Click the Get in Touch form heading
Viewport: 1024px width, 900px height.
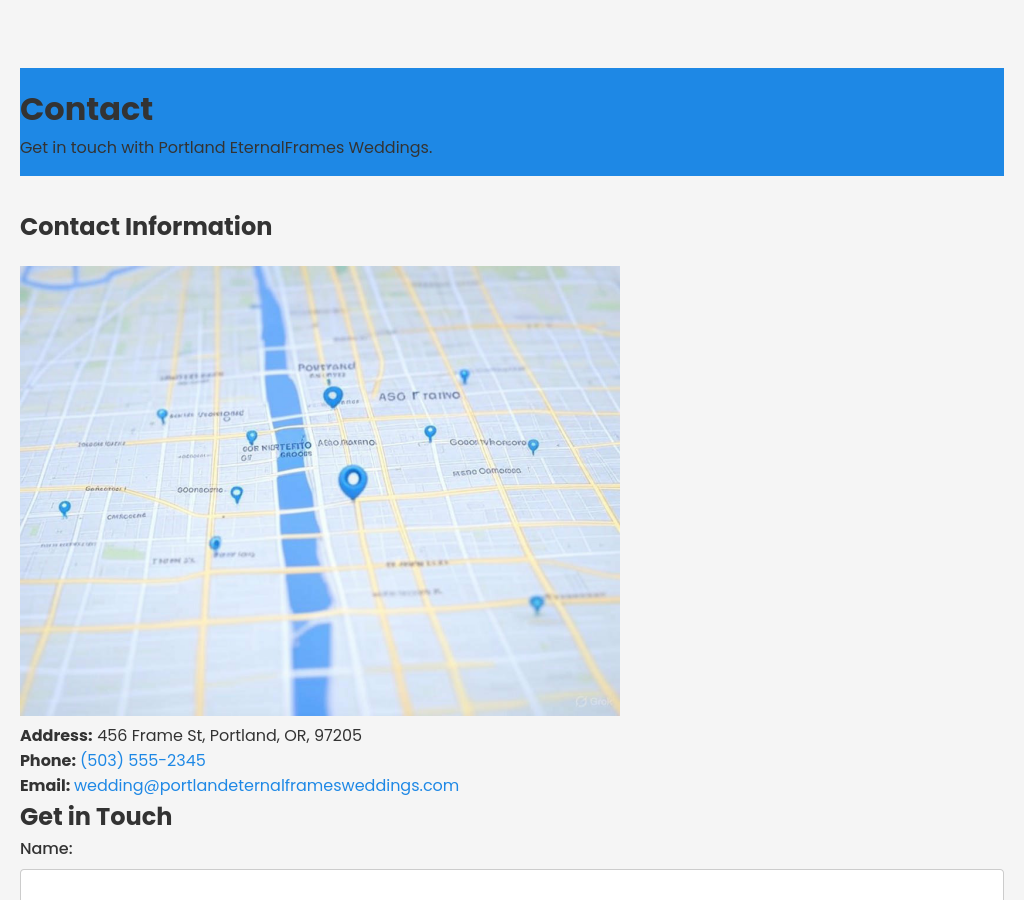click(96, 817)
